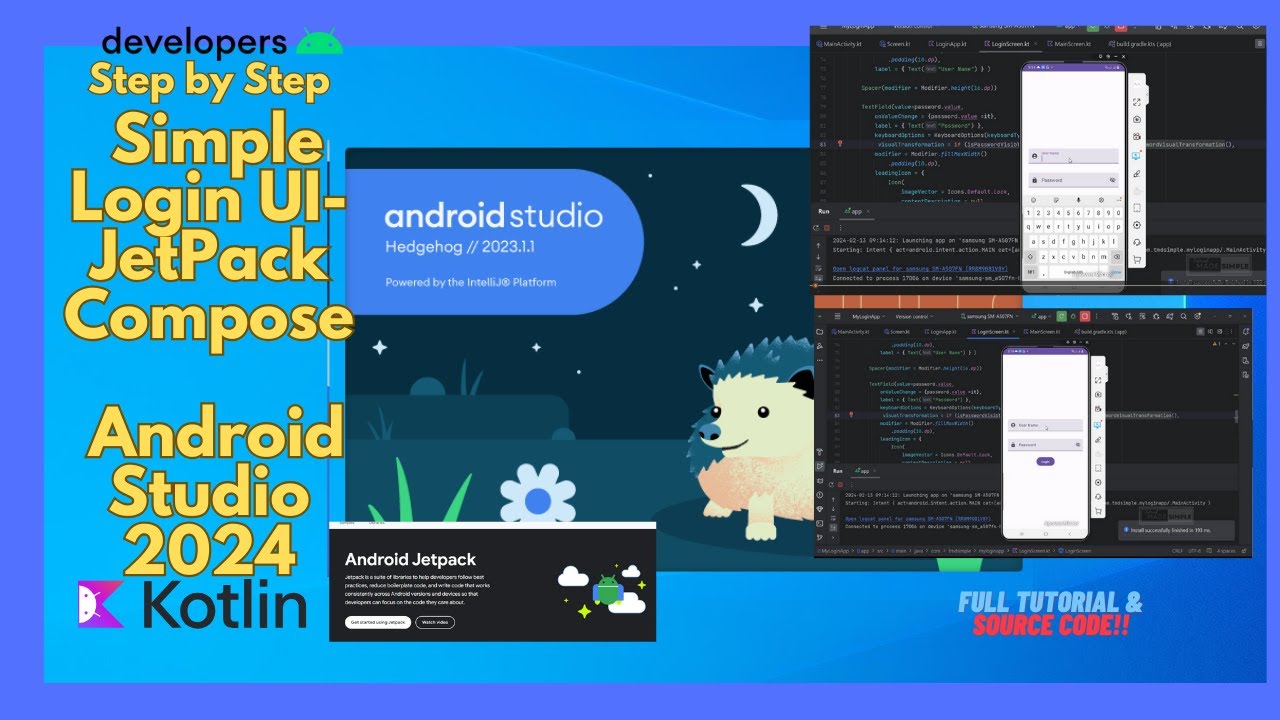Toggle password visibility eye on upper phone
This screenshot has width=1280, height=720.
coord(1112,180)
